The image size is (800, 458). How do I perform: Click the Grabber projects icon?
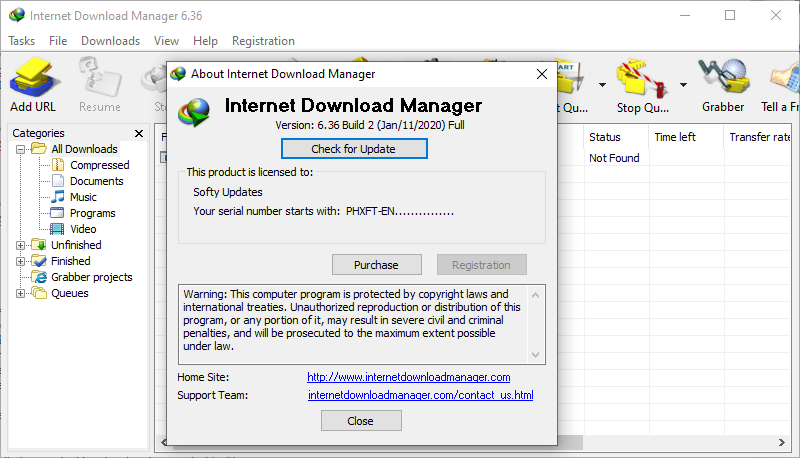coord(39,277)
